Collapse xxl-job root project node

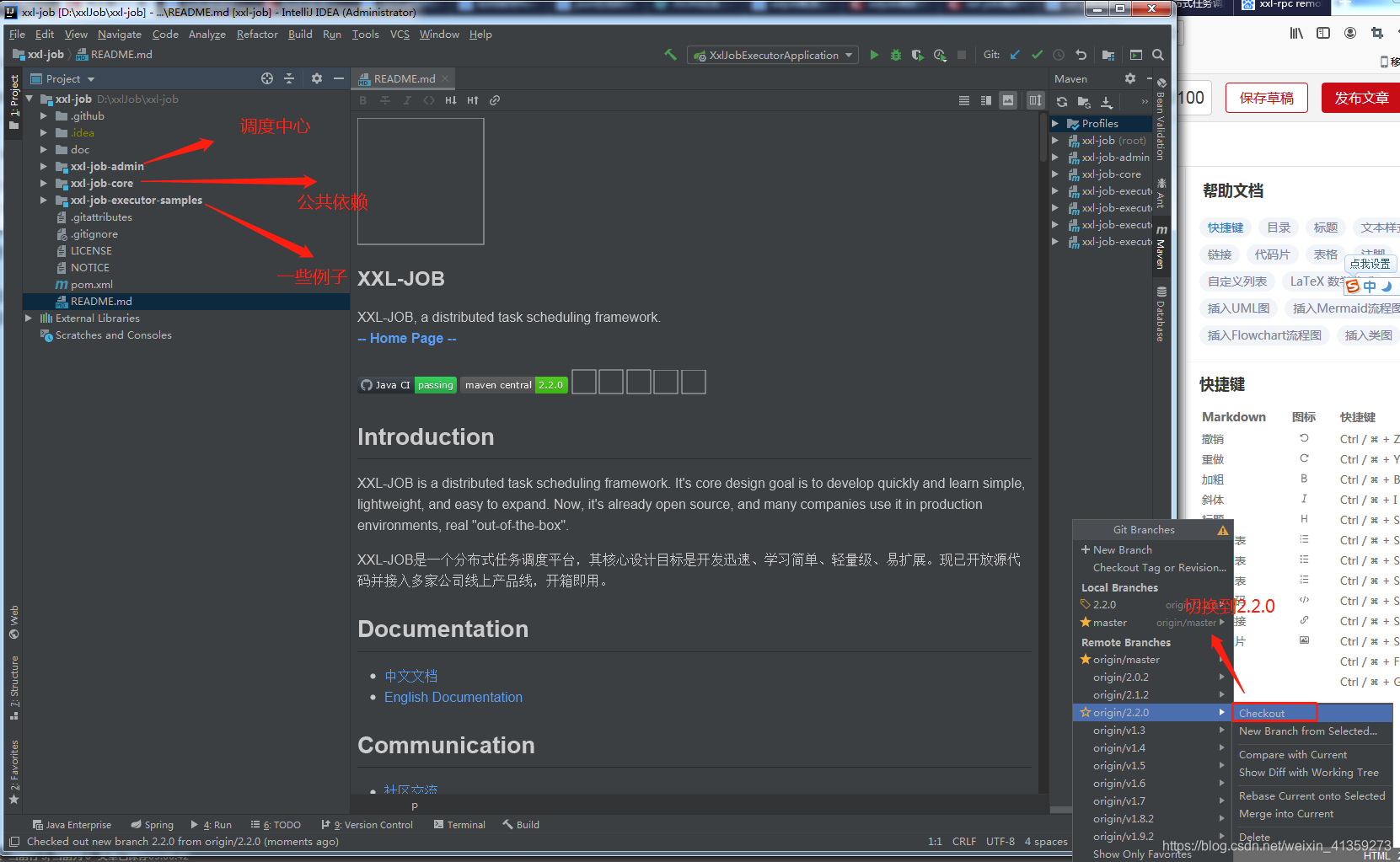pos(30,99)
